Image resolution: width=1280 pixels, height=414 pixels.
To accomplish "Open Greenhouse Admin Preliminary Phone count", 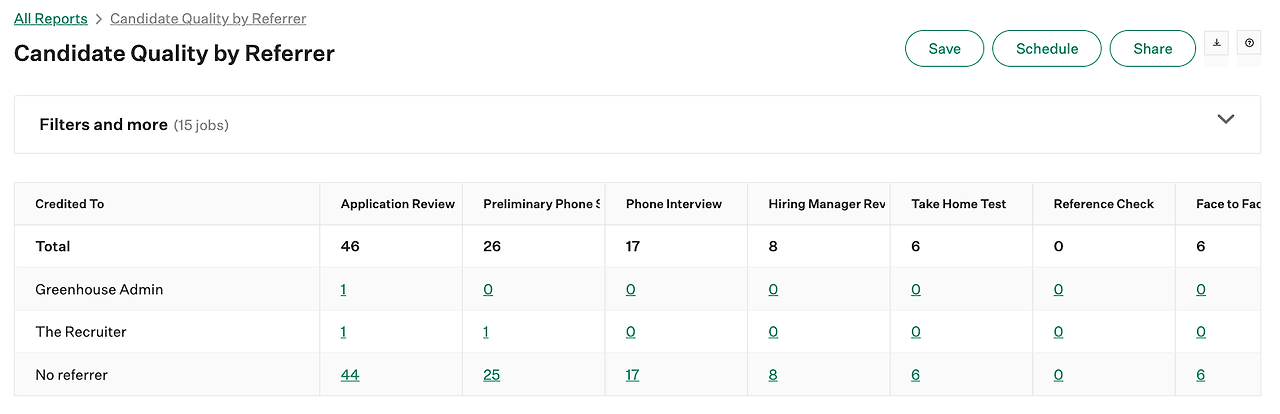I will (488, 290).
